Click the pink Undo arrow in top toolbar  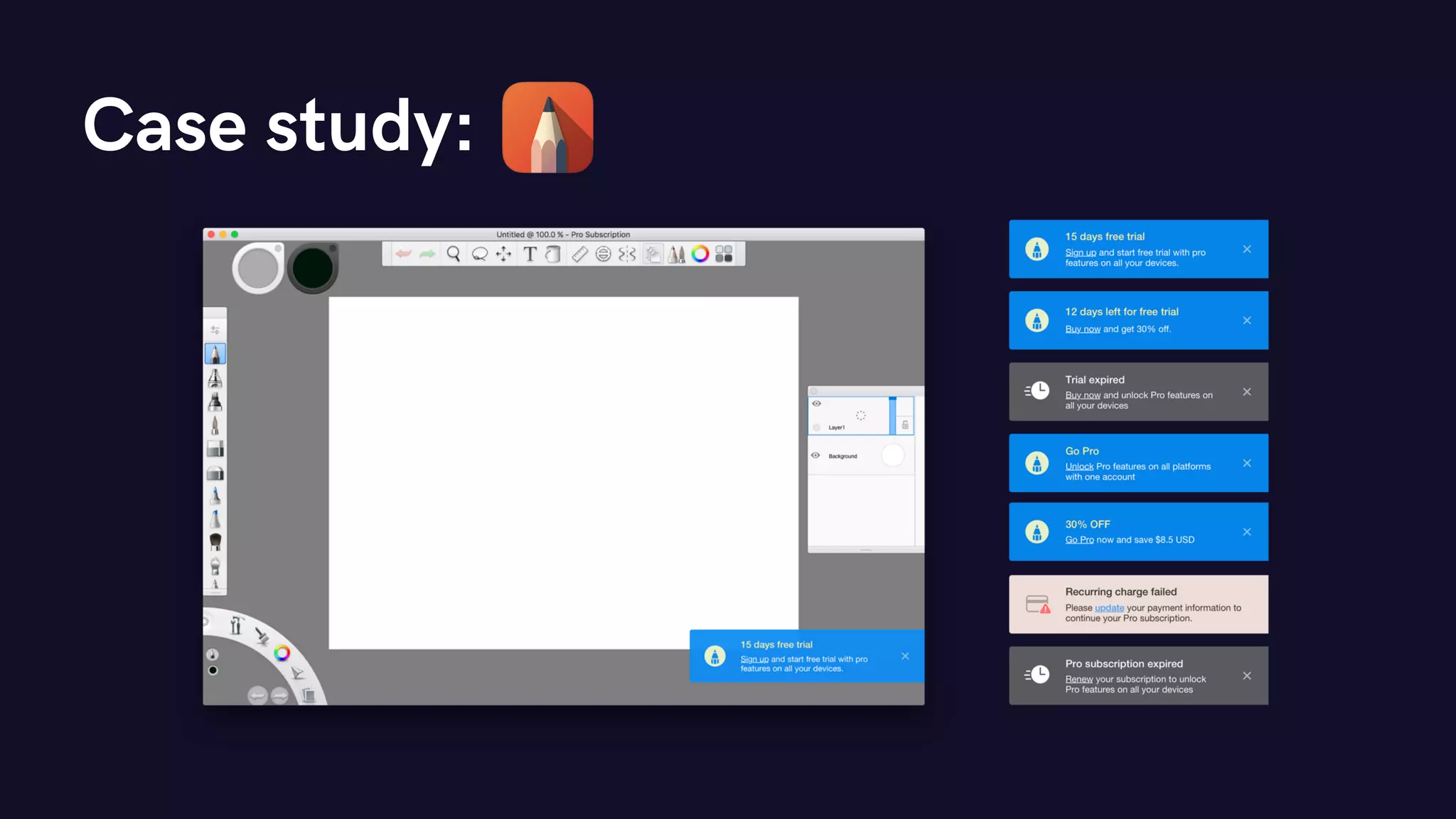tap(404, 254)
